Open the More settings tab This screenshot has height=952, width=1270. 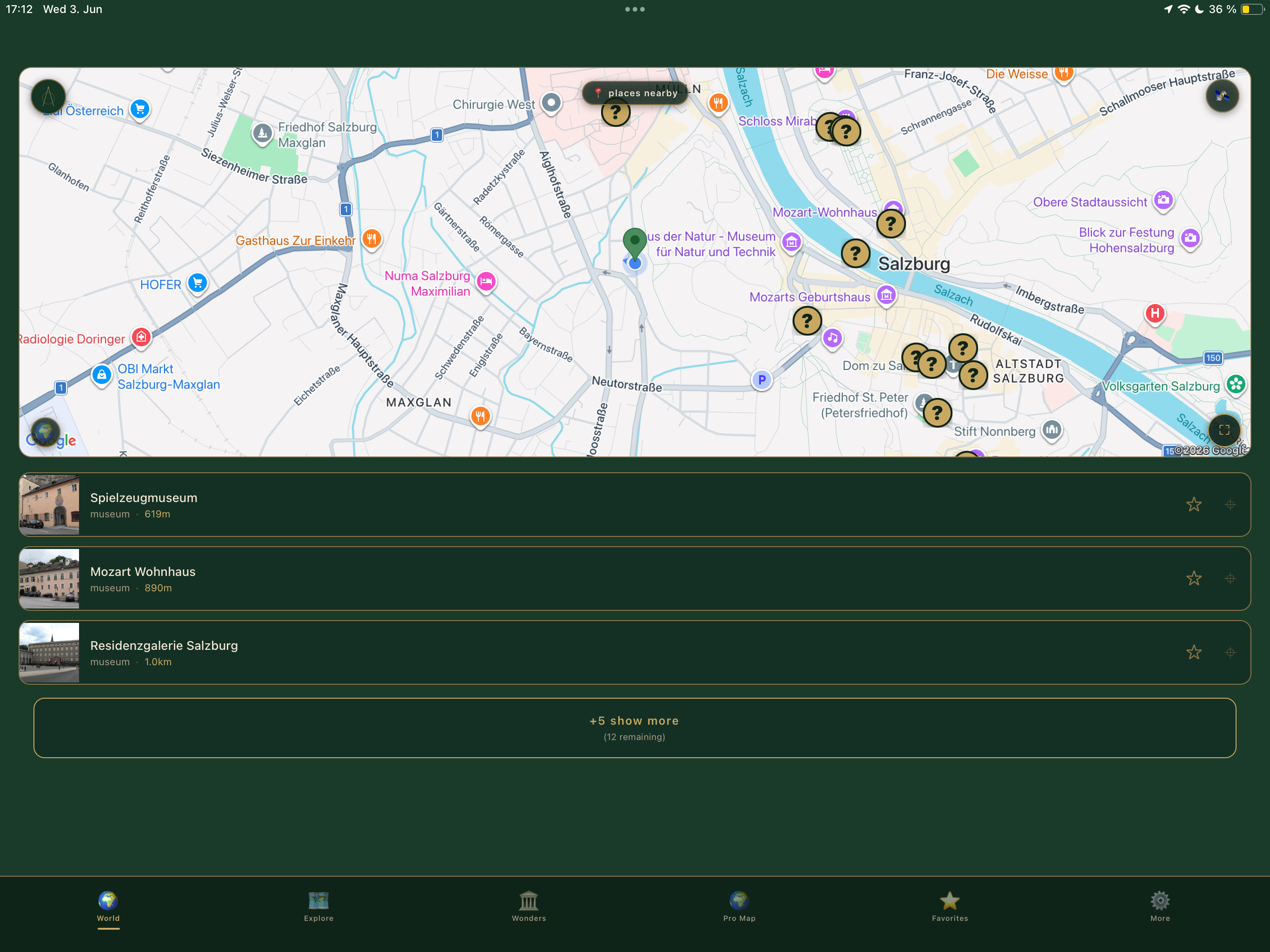(1160, 906)
